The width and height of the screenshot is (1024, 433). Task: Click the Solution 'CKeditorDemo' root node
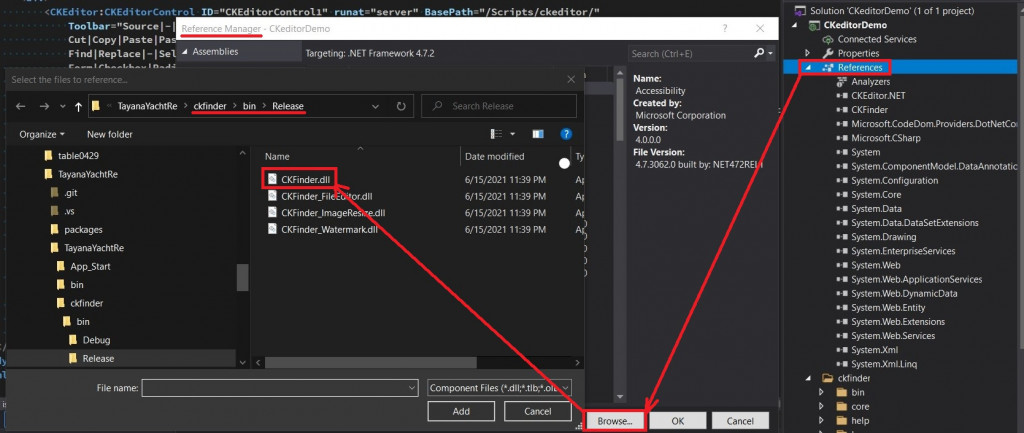pos(891,10)
